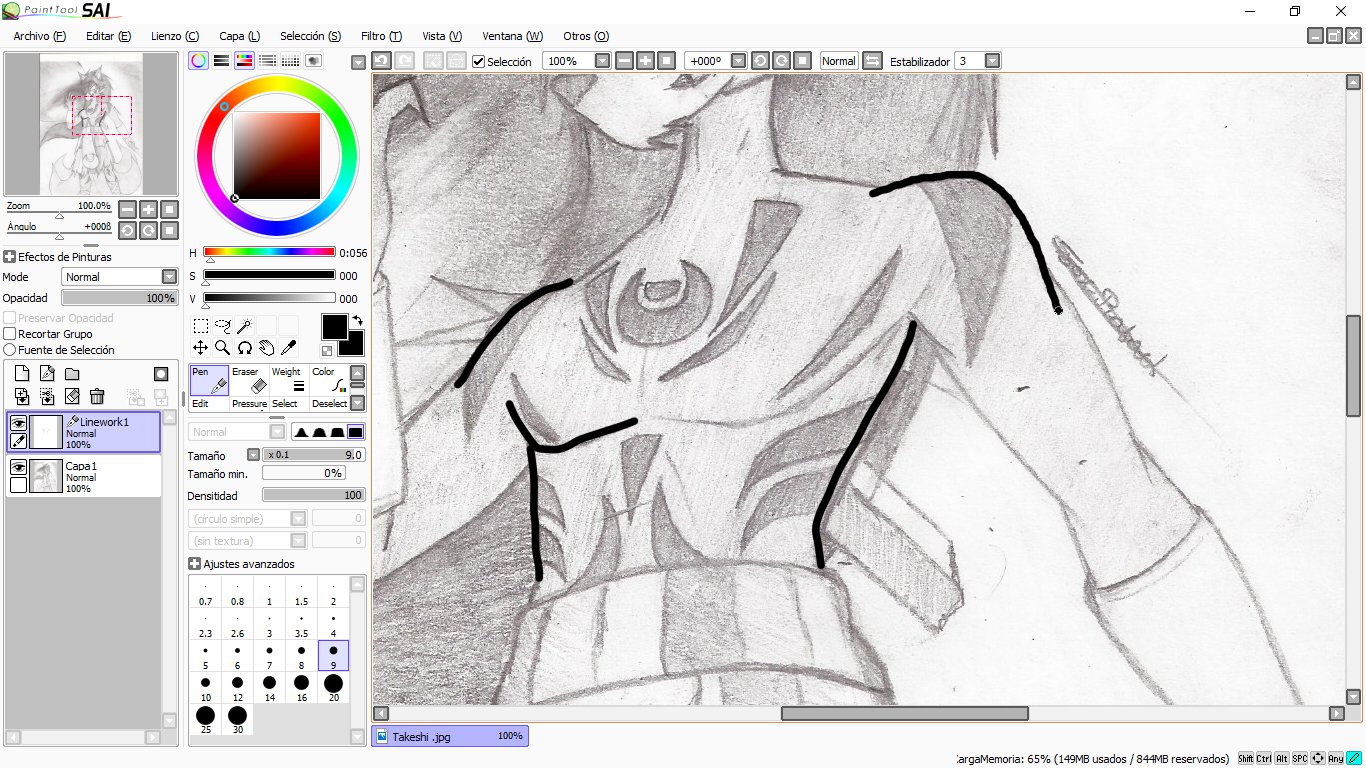Select the Color linework tool
1366x768 pixels.
[328, 381]
